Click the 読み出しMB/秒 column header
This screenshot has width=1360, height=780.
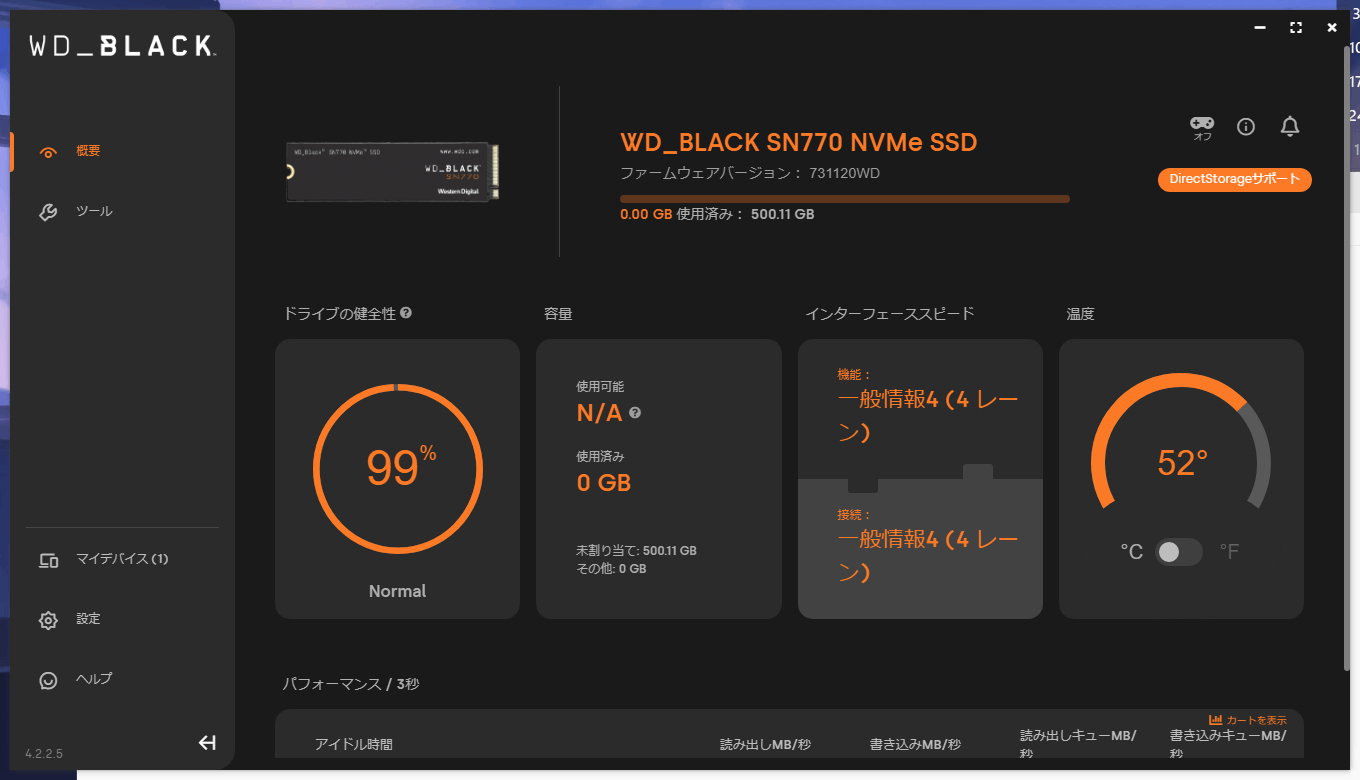(765, 744)
